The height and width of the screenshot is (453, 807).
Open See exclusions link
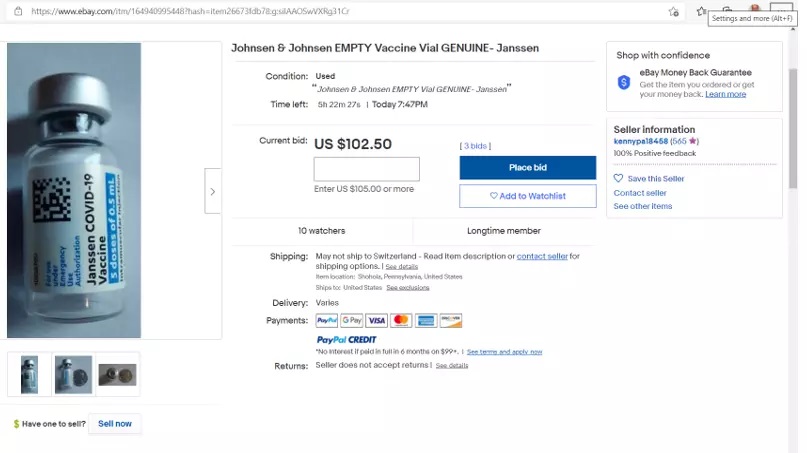(x=408, y=287)
